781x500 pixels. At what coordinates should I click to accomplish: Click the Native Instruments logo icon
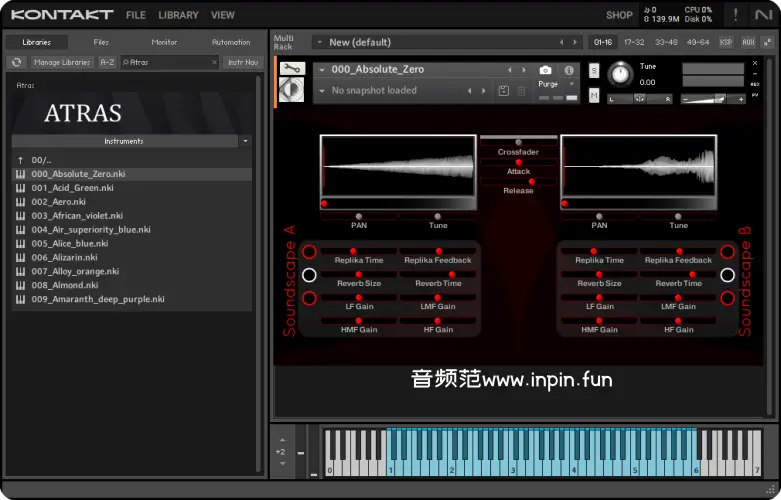(x=764, y=15)
